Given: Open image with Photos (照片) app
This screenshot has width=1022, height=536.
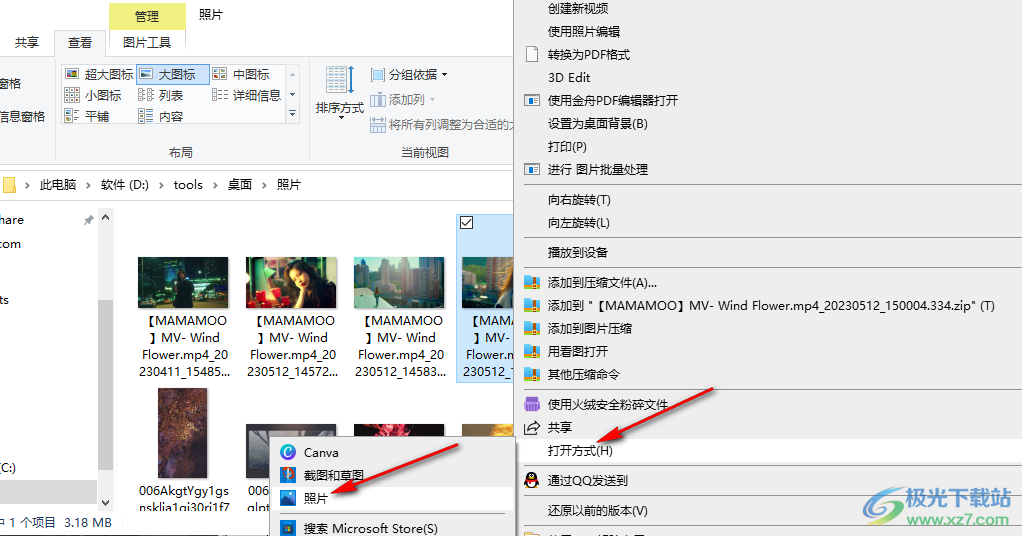Looking at the screenshot, I should [393, 498].
